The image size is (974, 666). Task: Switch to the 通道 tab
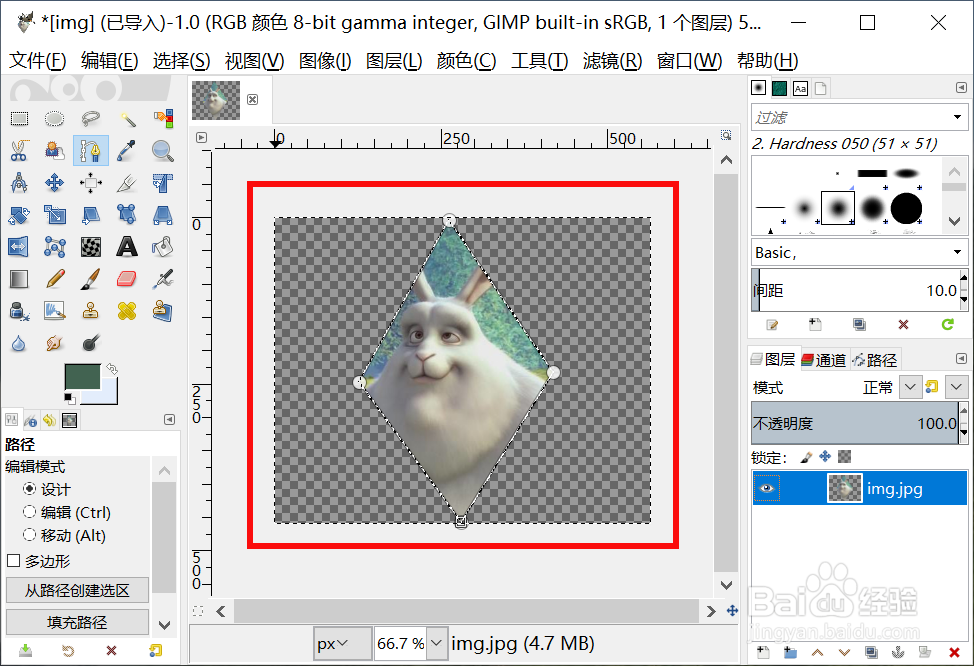(x=824, y=360)
